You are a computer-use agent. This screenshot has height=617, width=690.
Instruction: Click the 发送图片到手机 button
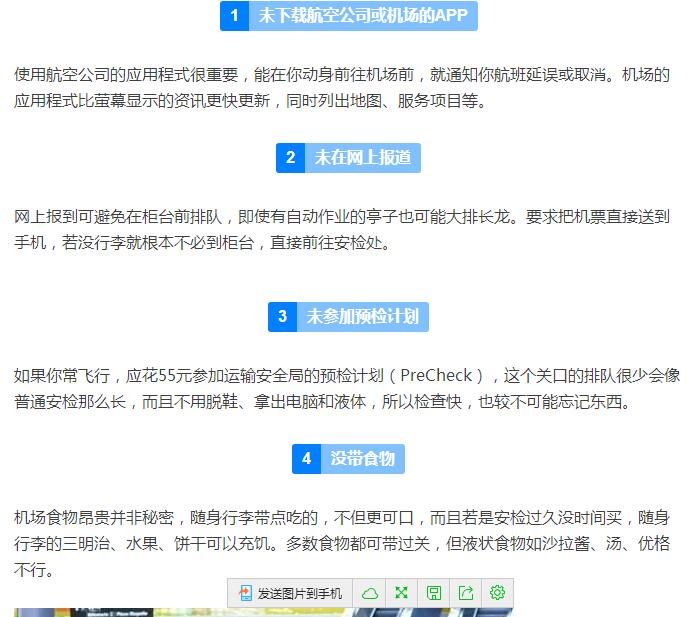[x=290, y=593]
